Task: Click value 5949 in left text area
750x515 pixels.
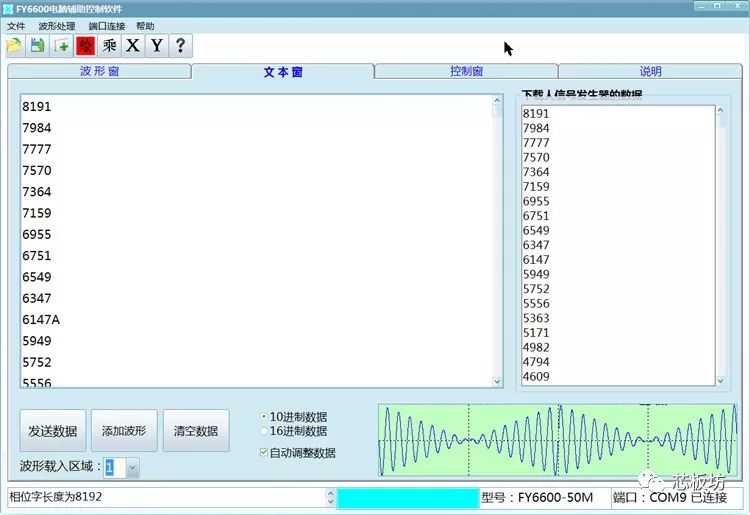Action: coord(36,341)
